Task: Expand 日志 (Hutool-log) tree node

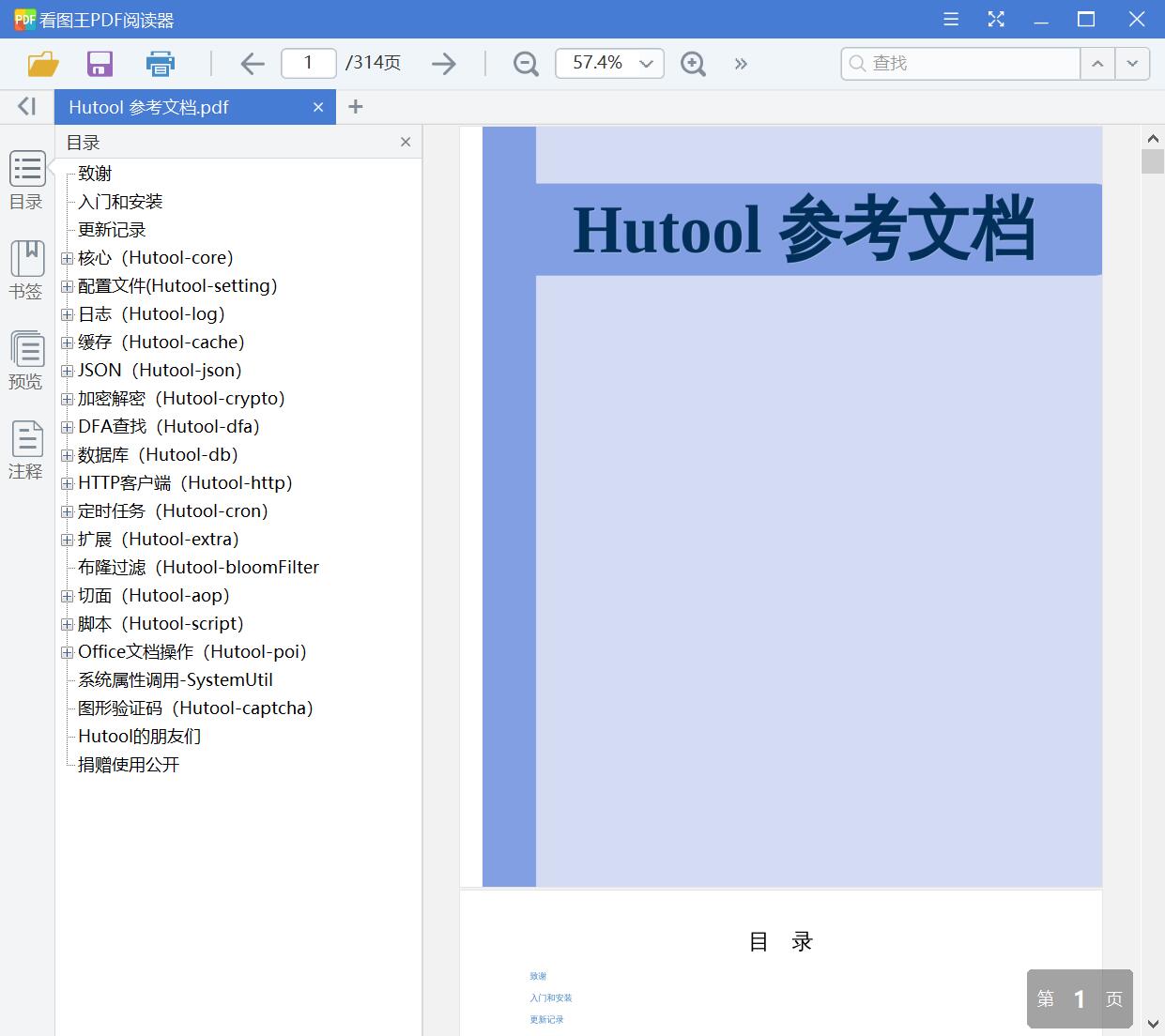Action: (67, 314)
